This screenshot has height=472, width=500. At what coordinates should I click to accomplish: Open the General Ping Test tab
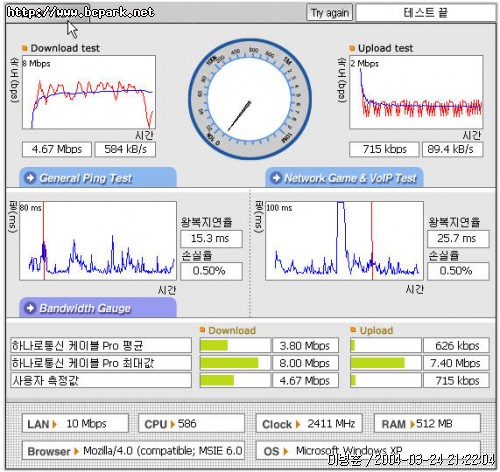coord(98,177)
